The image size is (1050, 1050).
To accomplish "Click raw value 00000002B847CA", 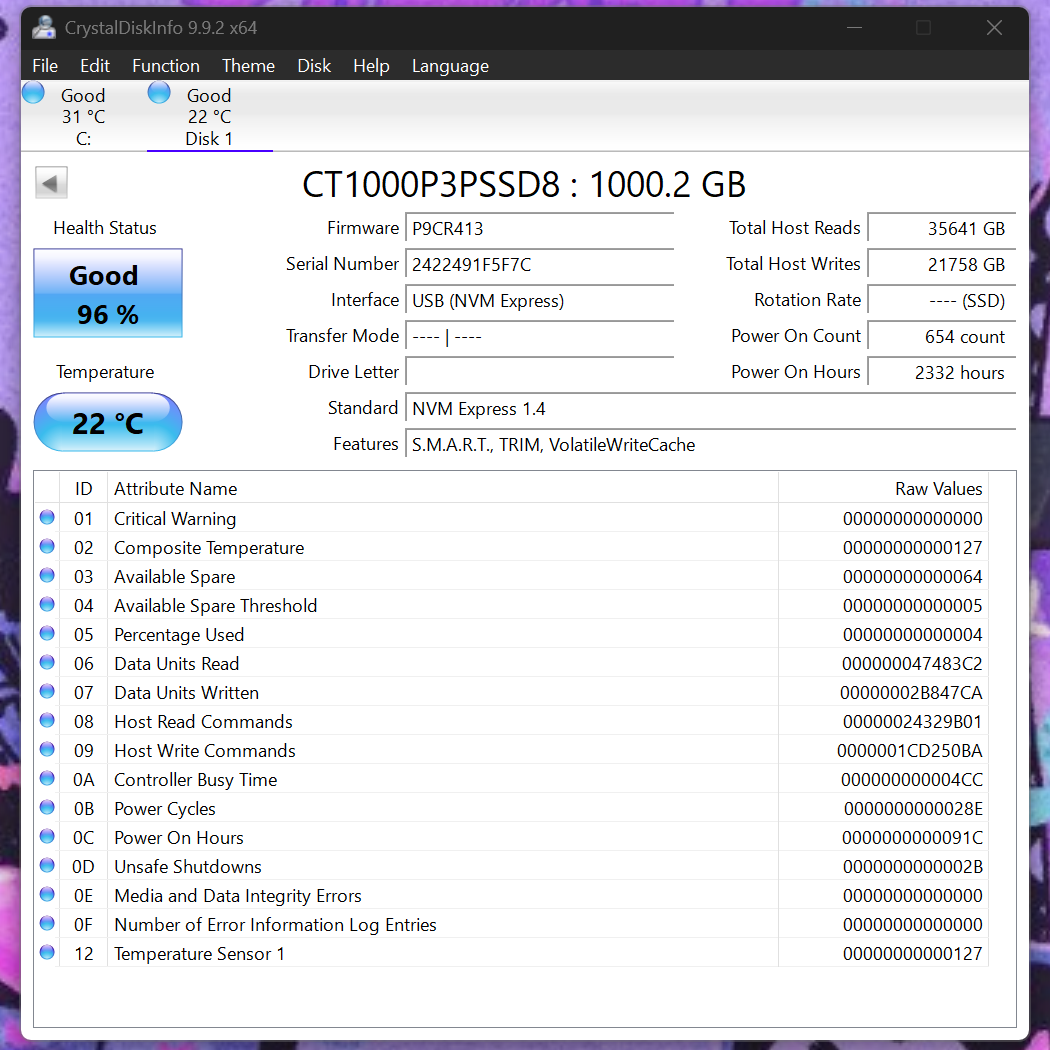I will click(x=911, y=692).
